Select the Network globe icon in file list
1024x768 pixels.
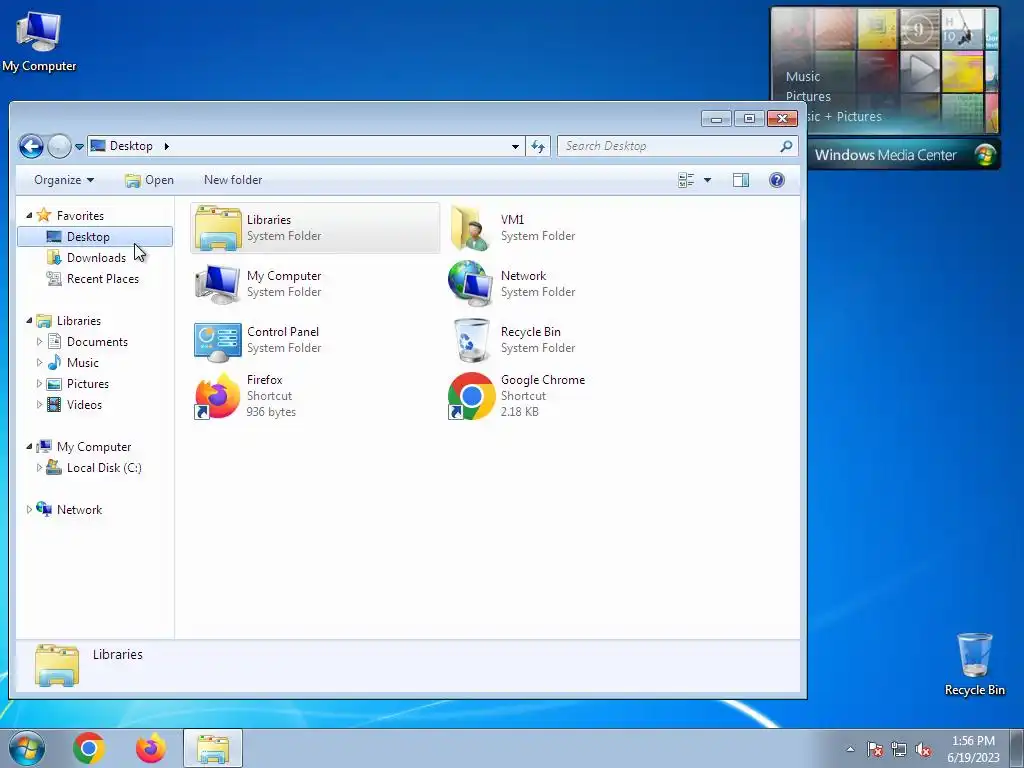(x=470, y=284)
